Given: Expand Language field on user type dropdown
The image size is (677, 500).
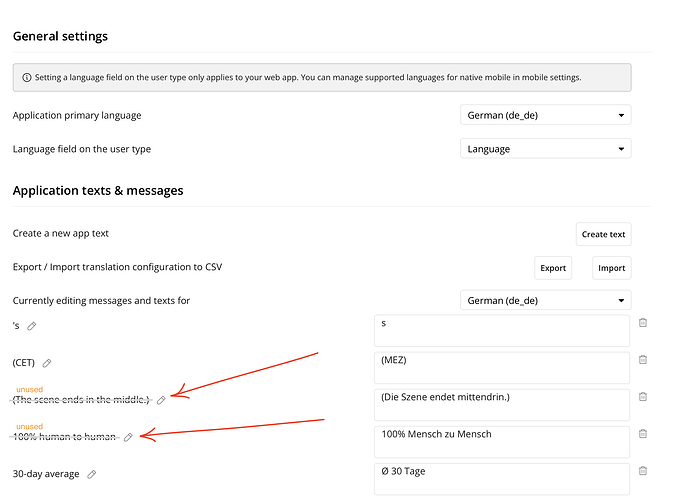Looking at the screenshot, I should pos(546,149).
